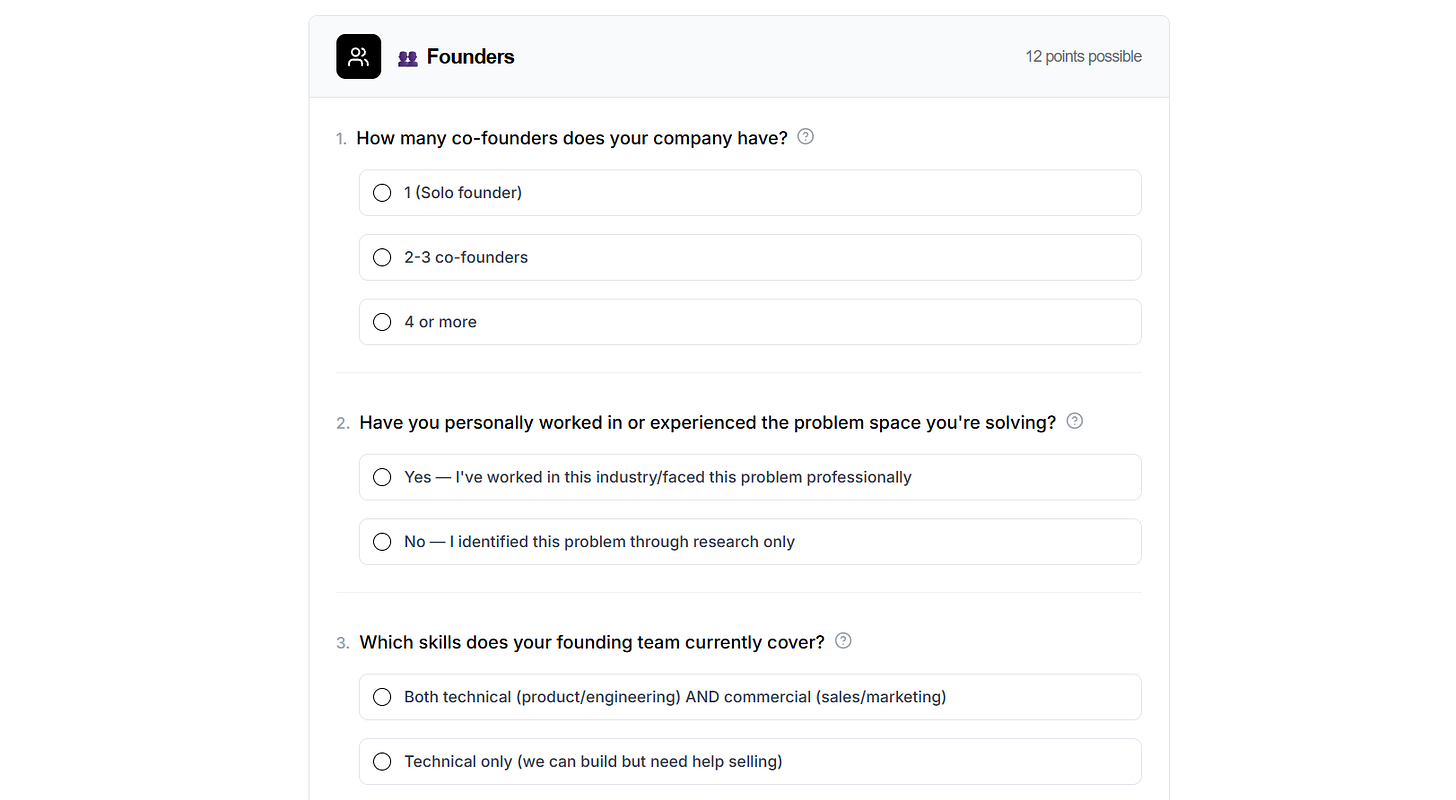Select the "1 (Solo founder)" radio button
Image resolution: width=1456 pixels, height=800 pixels.
point(382,193)
